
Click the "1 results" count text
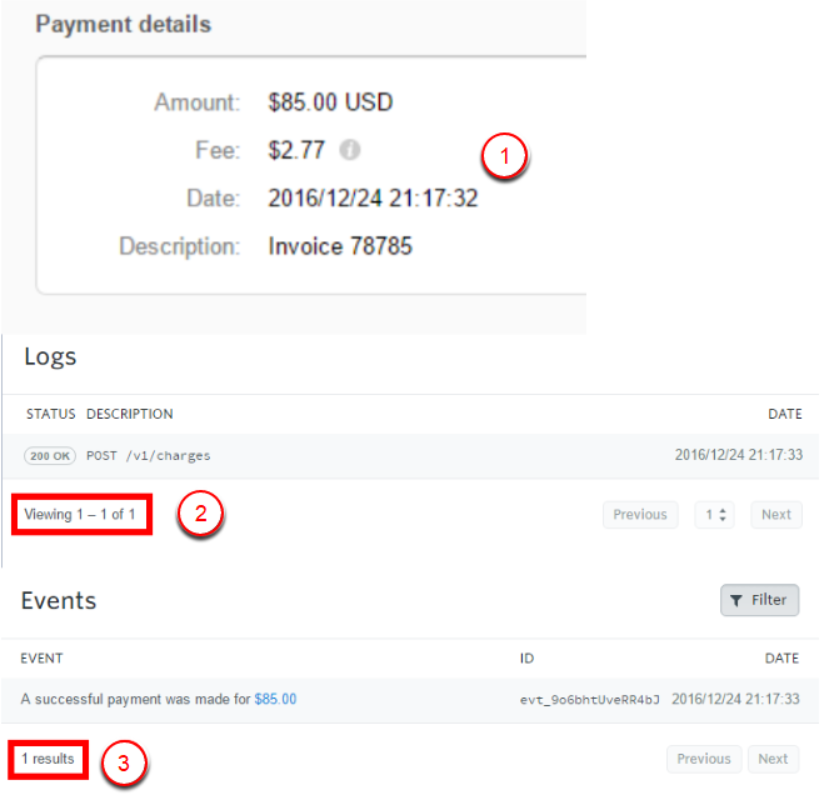point(48,759)
